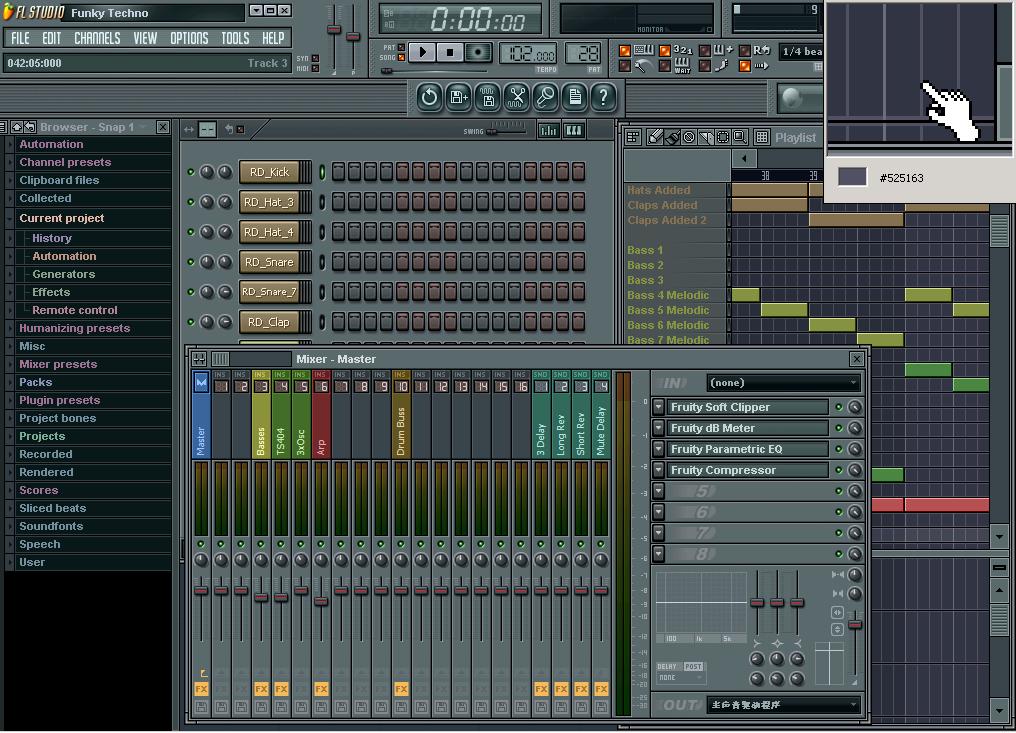Open the mixer delay NONE dropdown

(x=680, y=677)
